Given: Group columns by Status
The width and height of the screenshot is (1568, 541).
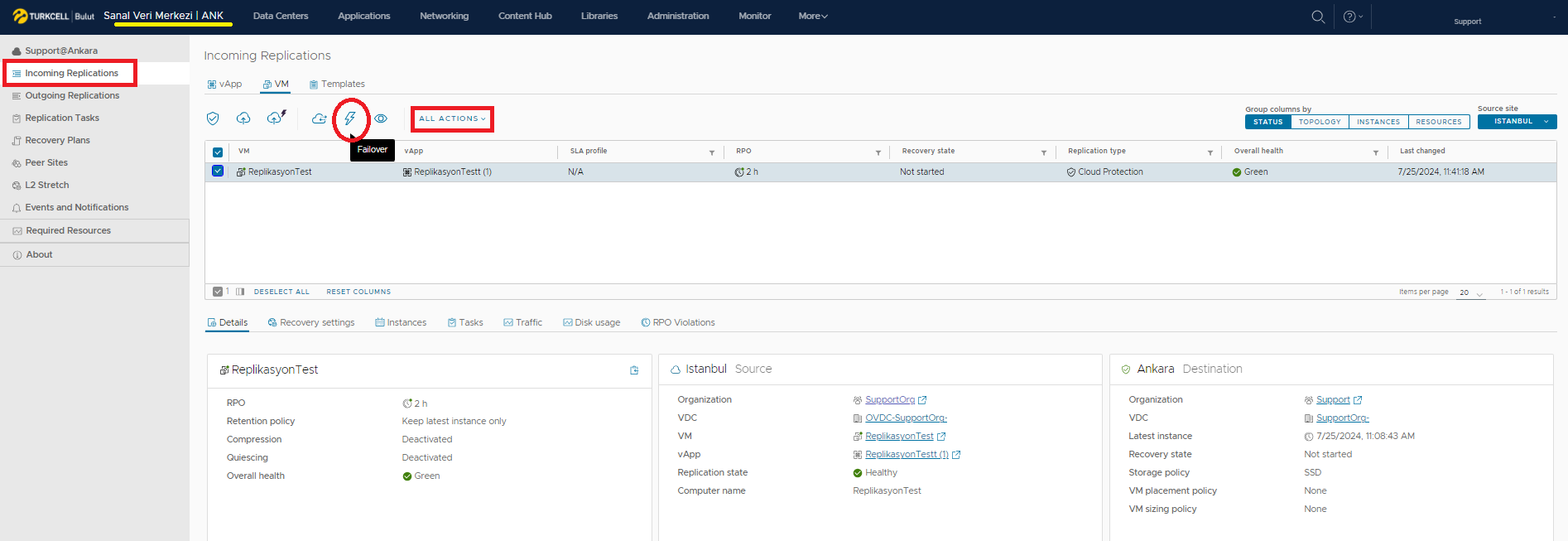Looking at the screenshot, I should click(1267, 122).
